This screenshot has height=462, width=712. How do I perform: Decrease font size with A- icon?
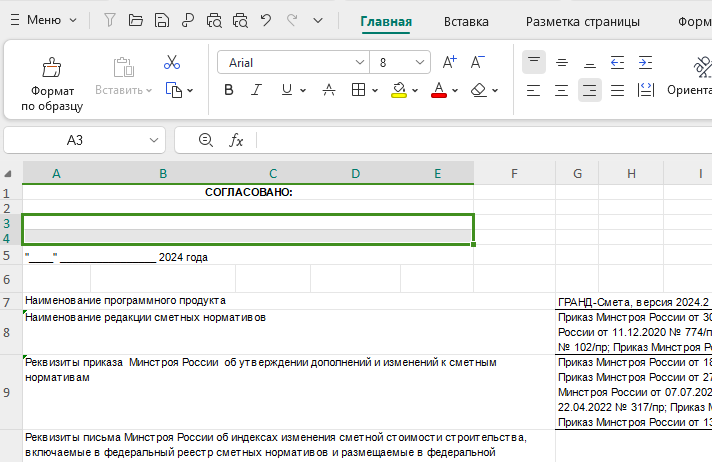[477, 62]
